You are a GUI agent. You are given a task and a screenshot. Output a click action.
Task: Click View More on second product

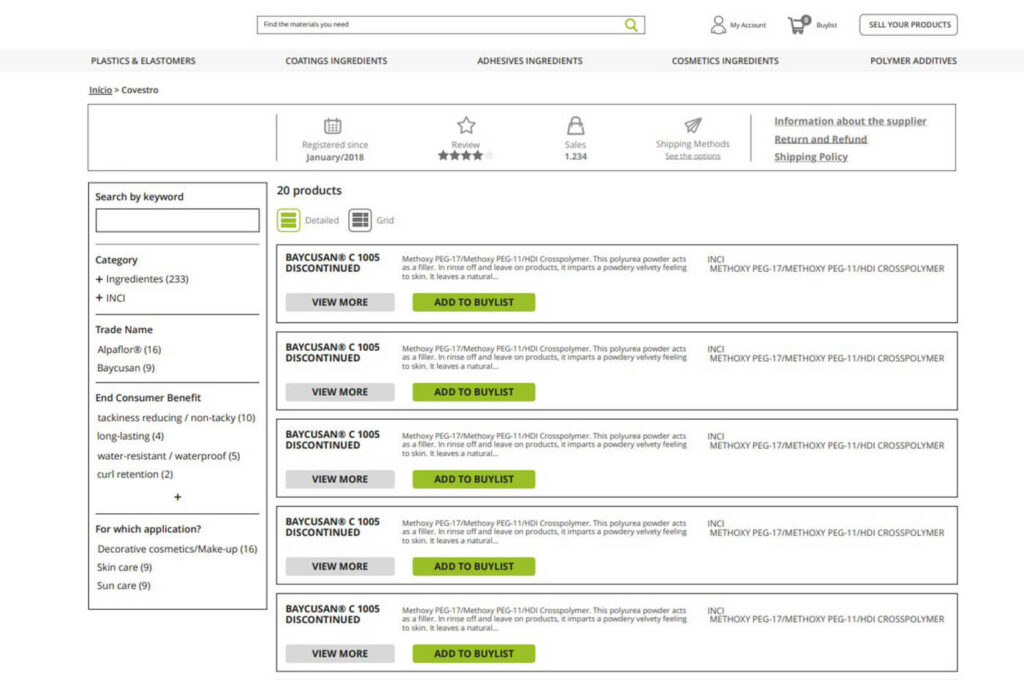[340, 392]
